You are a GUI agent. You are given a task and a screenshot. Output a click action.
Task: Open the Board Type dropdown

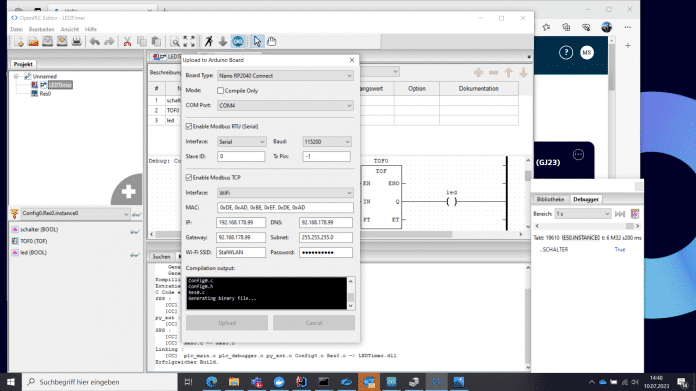(x=285, y=76)
